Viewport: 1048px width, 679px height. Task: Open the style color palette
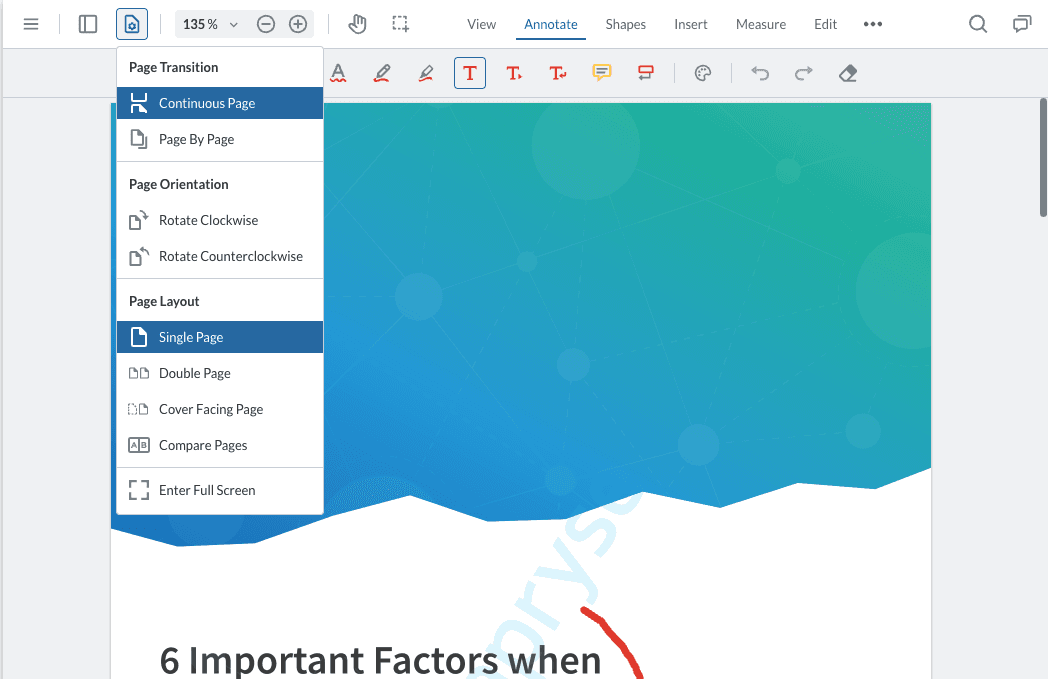(x=703, y=73)
